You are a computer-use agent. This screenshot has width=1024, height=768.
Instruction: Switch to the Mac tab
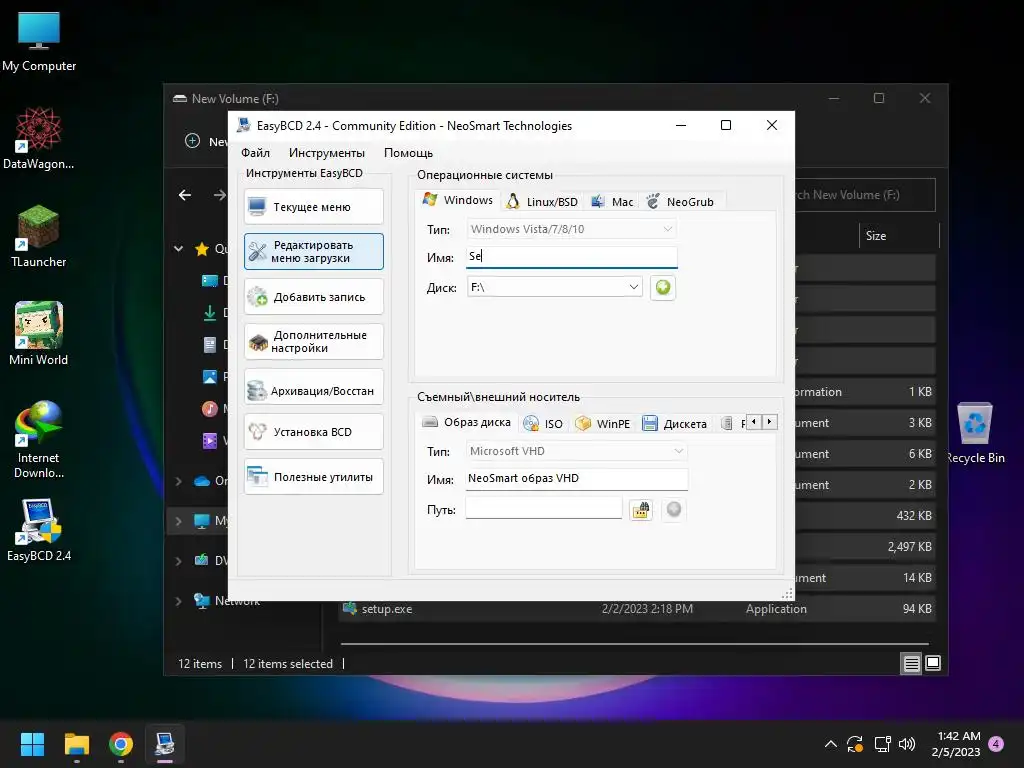coord(612,202)
